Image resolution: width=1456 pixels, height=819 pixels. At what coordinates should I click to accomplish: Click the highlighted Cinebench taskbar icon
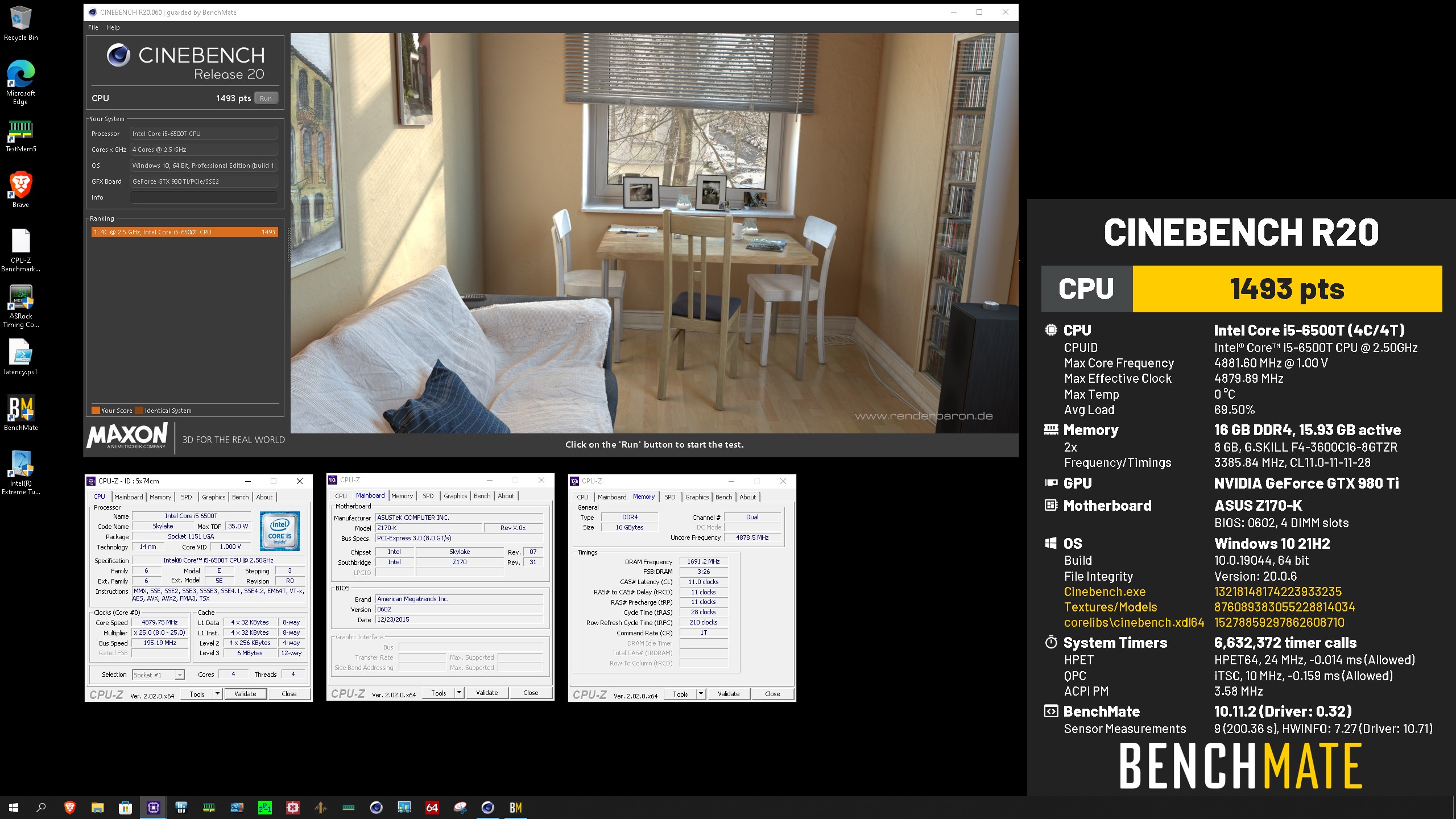pos(487,807)
